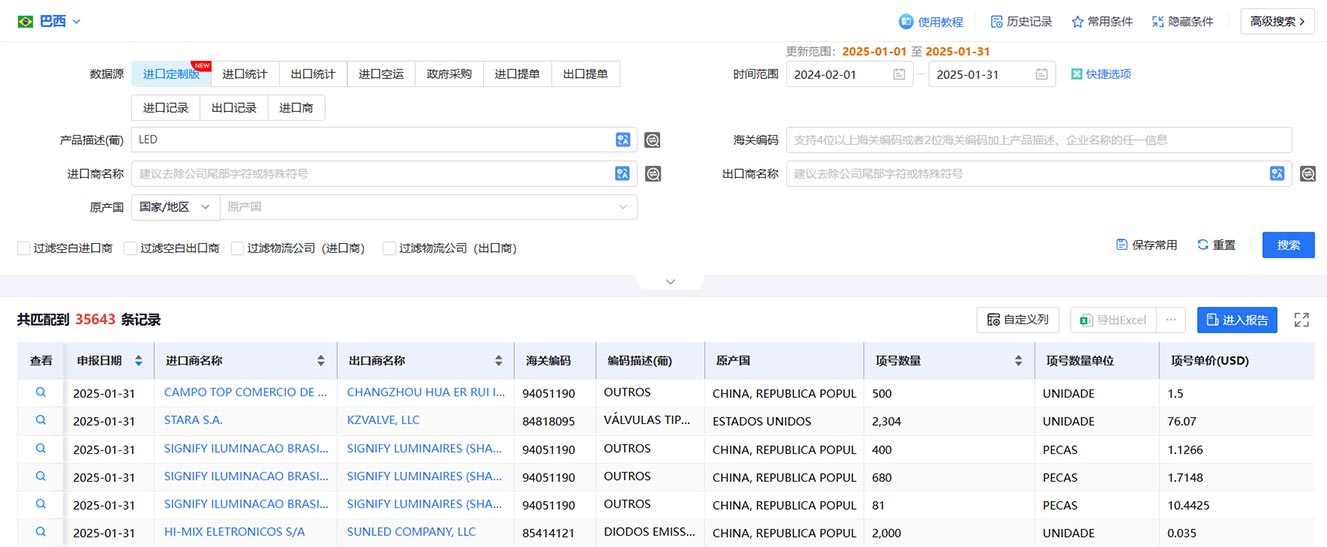Sort by 进口商名称 column
This screenshot has height=547, width=1327.
321,361
